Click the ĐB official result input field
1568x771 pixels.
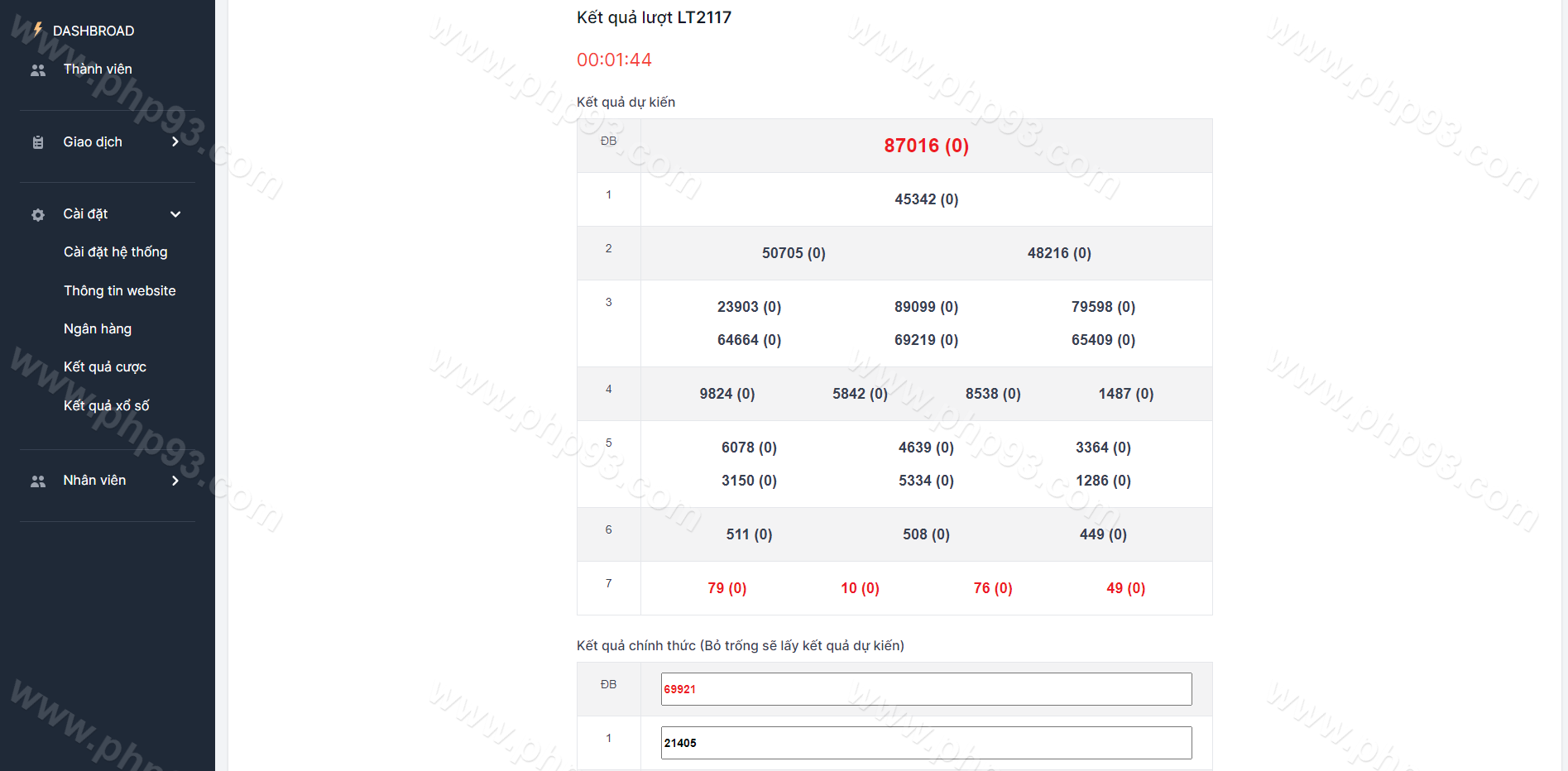pos(925,689)
